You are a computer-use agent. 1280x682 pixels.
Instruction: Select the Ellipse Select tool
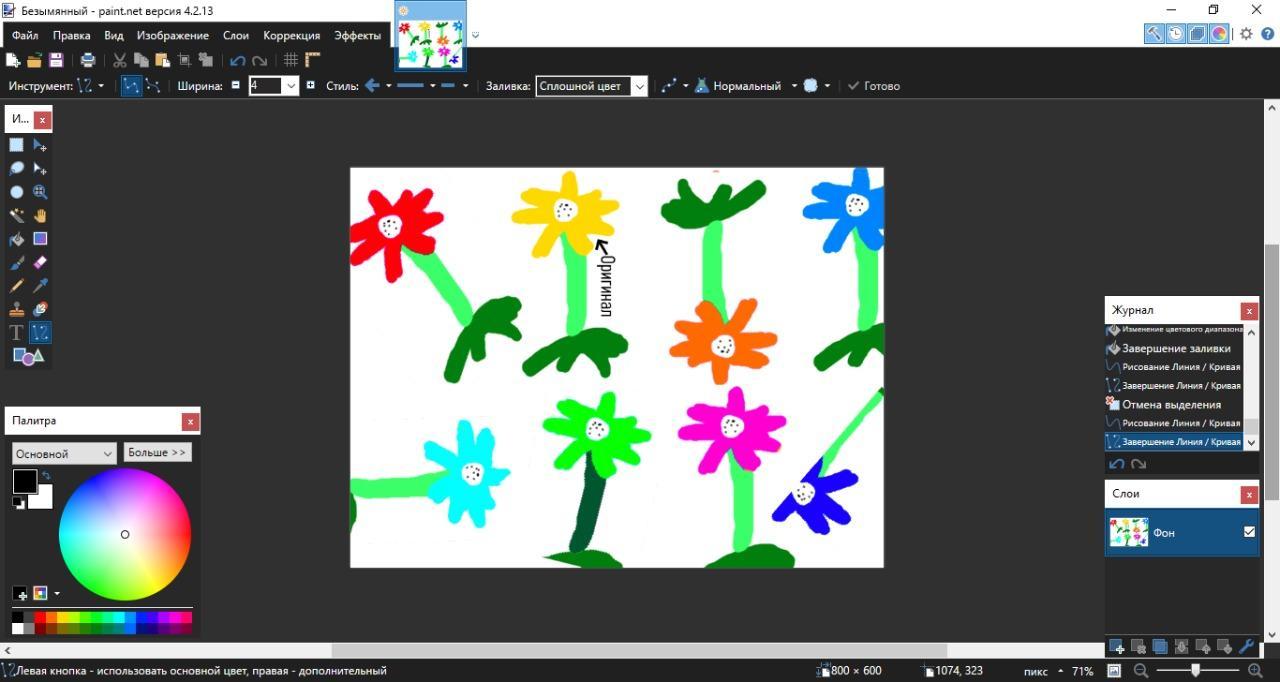point(17,192)
